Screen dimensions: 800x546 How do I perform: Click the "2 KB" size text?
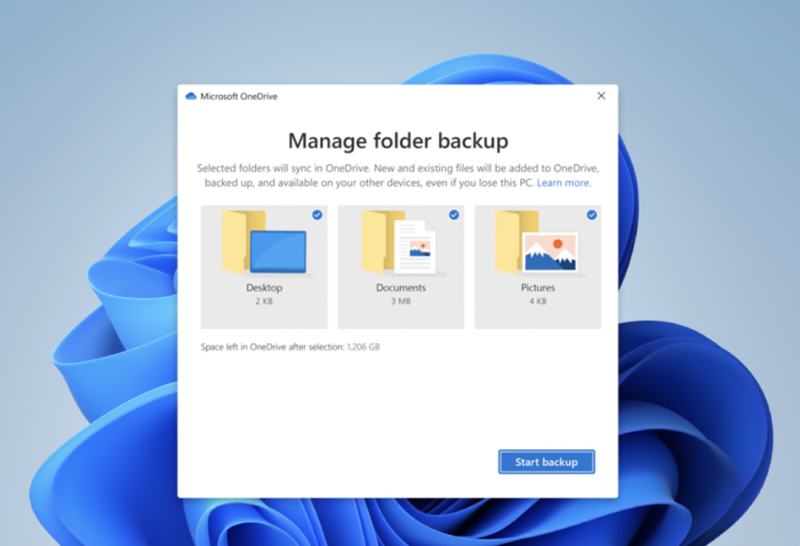pos(264,301)
